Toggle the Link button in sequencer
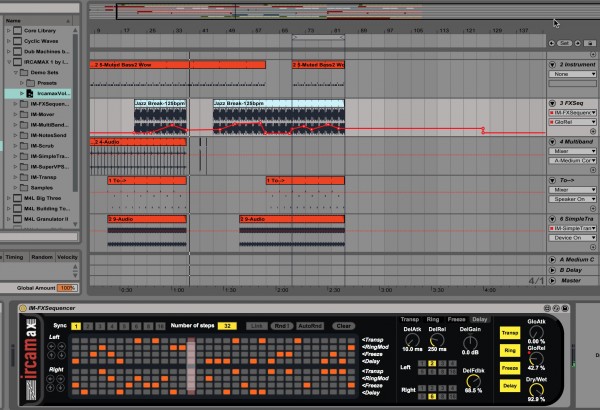Image resolution: width=600 pixels, height=410 pixels. (x=256, y=326)
